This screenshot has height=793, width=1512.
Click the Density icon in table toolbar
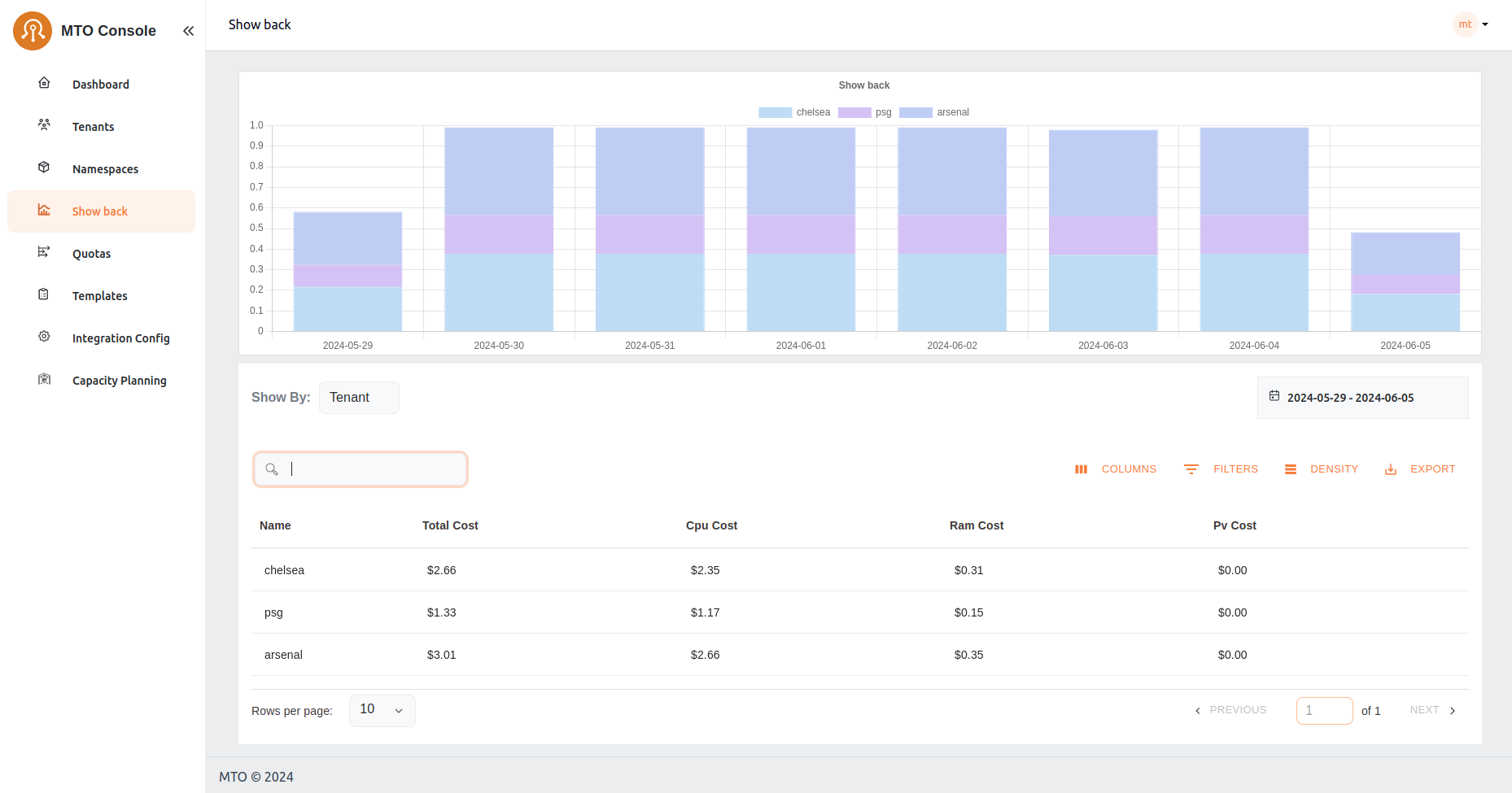(1291, 469)
